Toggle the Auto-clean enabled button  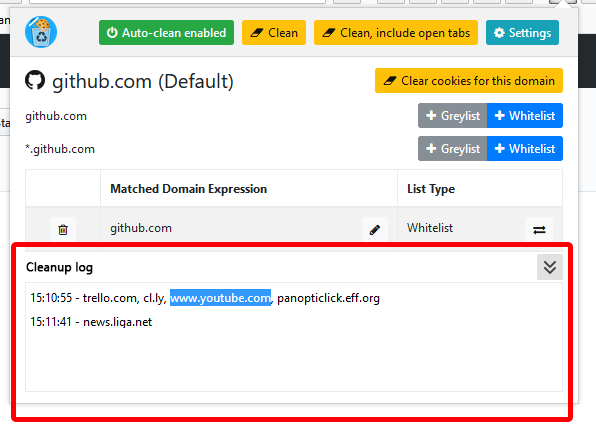tap(166, 33)
